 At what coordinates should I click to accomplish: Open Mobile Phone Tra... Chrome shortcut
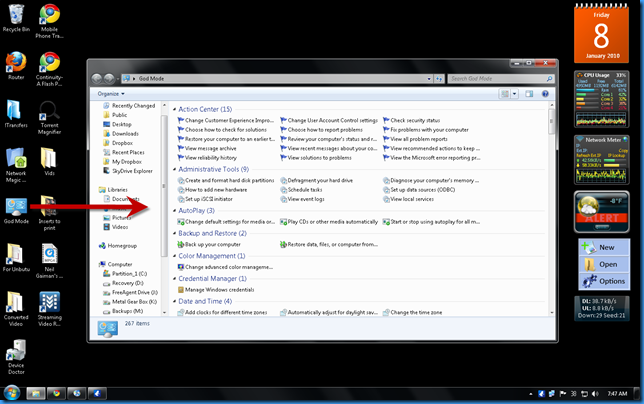(49, 21)
